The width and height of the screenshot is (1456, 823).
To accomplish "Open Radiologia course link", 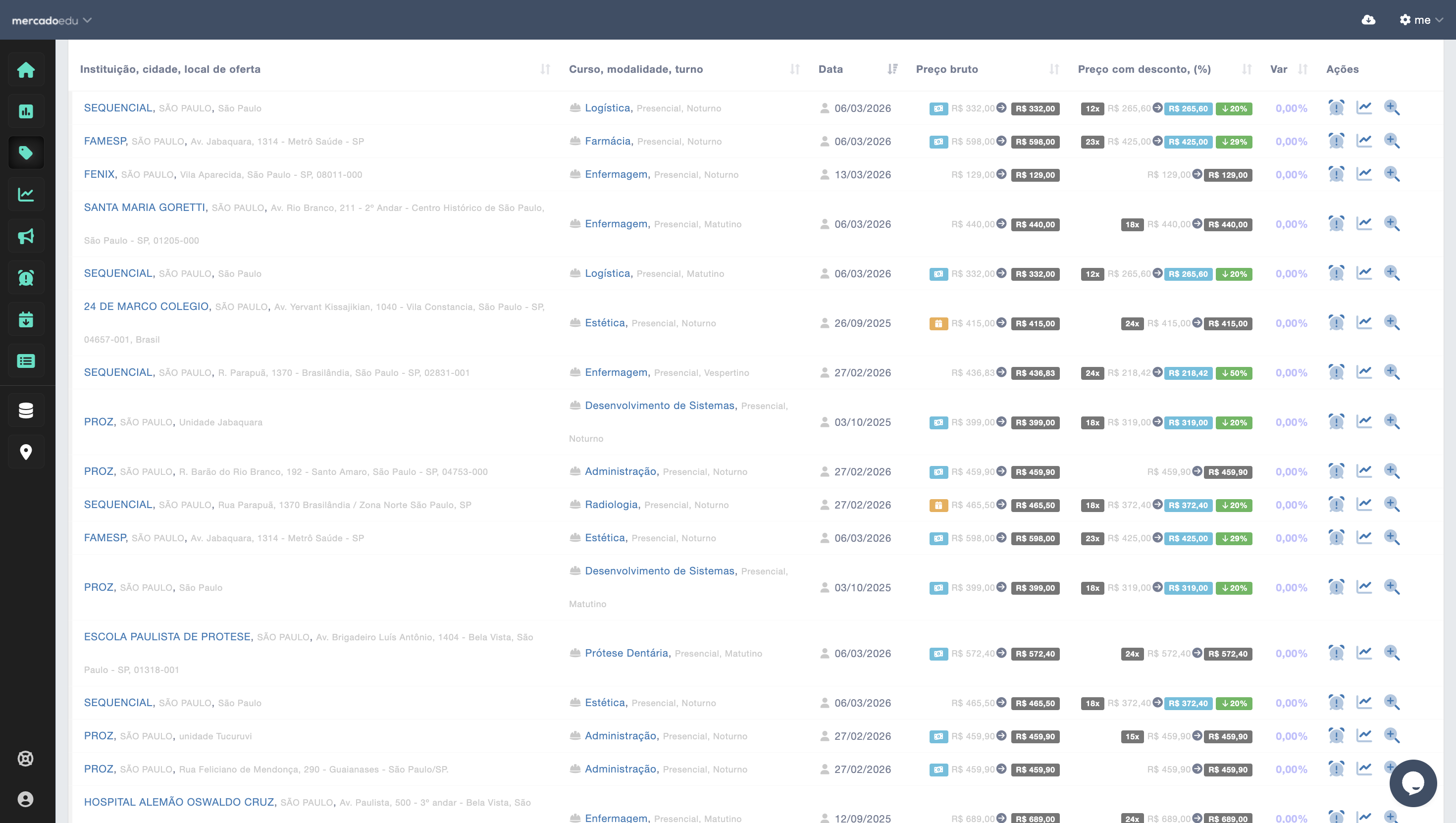I will [x=613, y=504].
